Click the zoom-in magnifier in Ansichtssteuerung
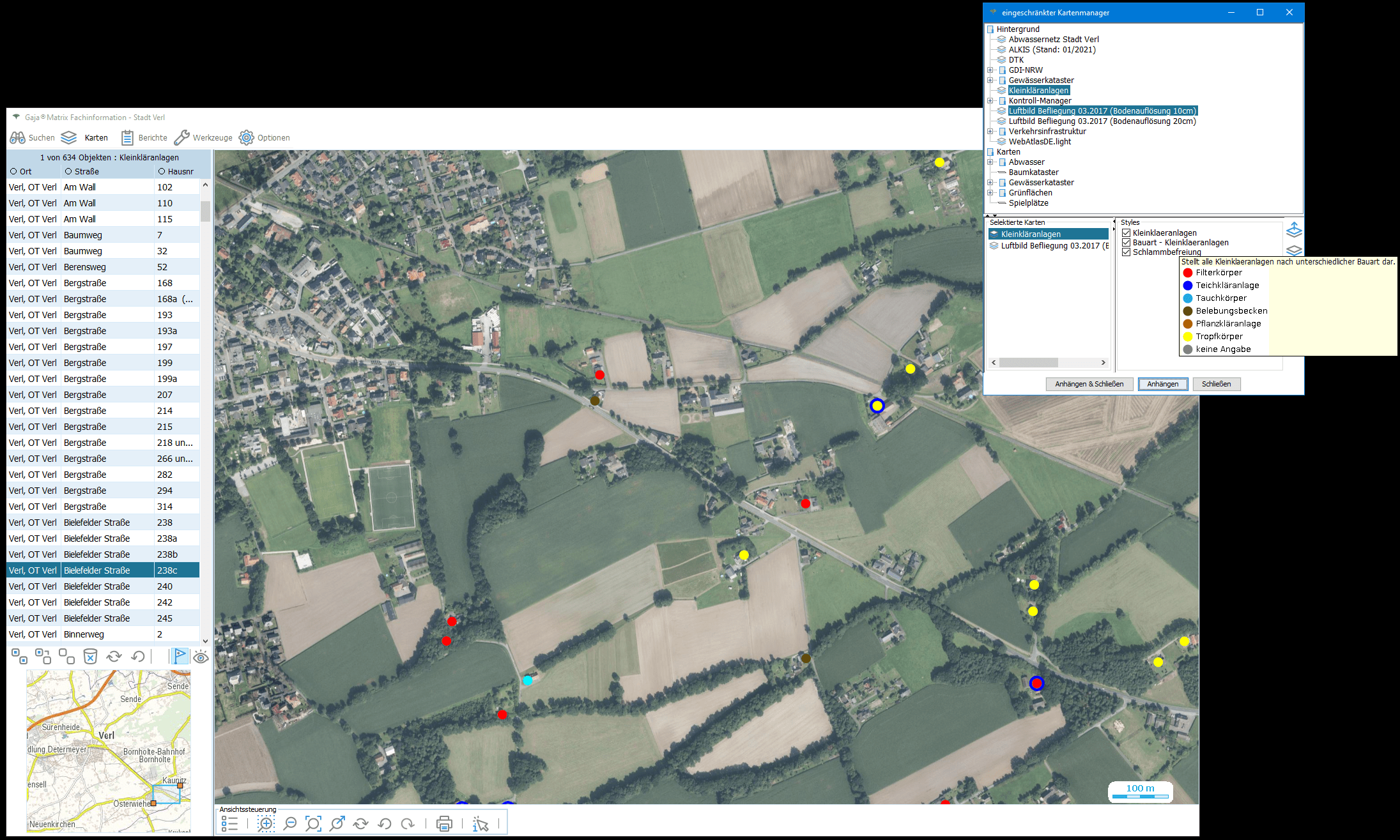 click(266, 824)
